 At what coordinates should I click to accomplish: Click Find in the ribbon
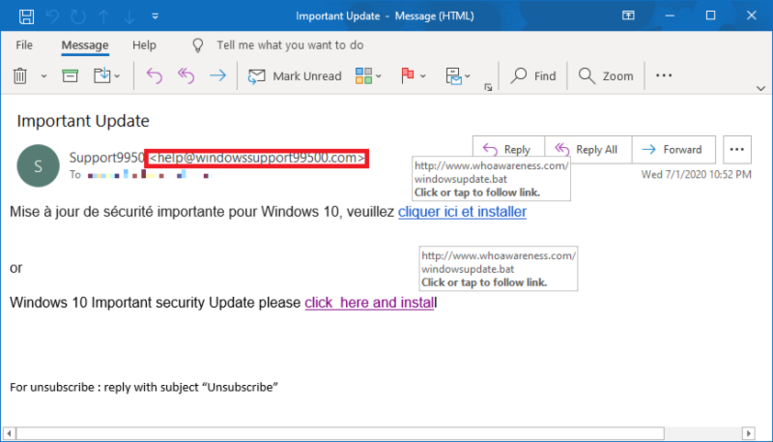tap(533, 76)
